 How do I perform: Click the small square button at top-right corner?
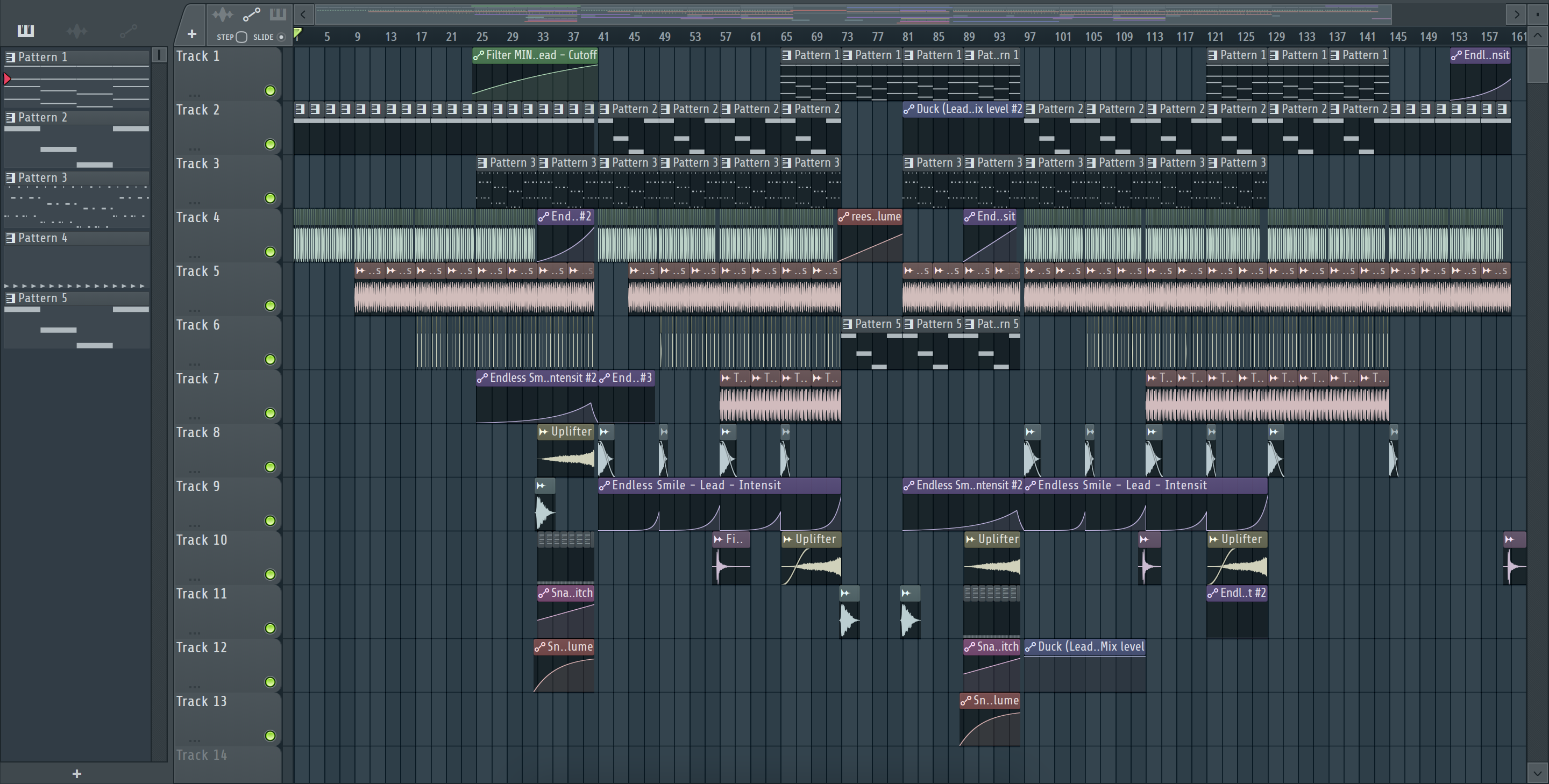pyautogui.click(x=1538, y=14)
